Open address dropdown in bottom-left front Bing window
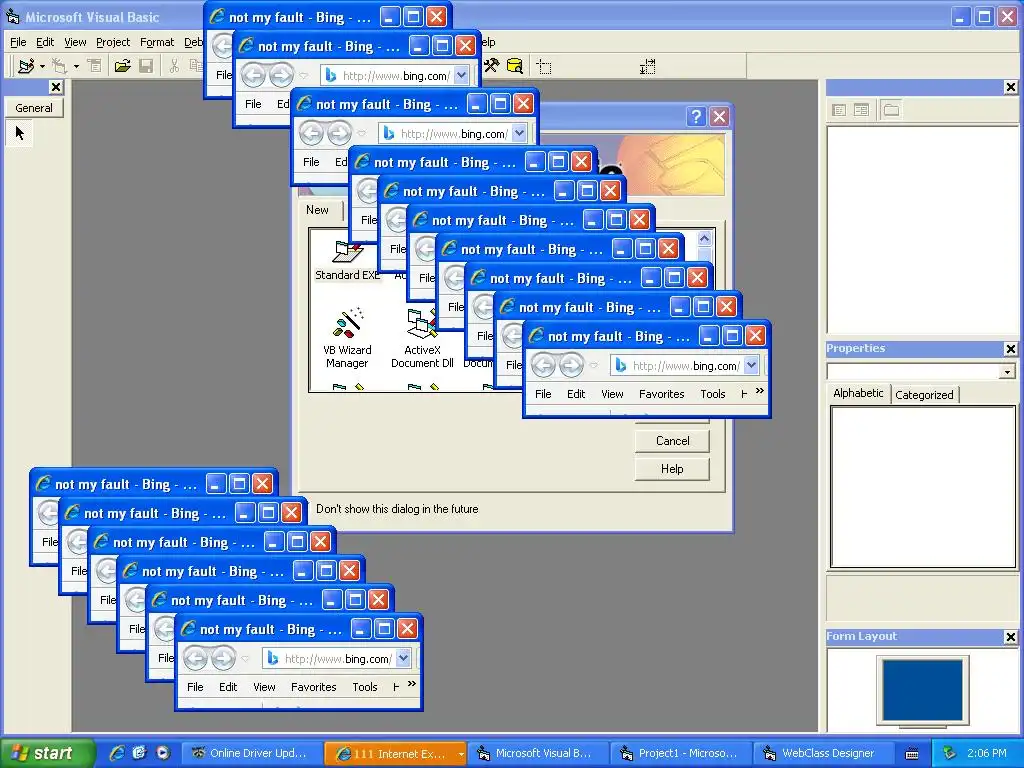Screen dimensions: 1024x768 pos(404,659)
